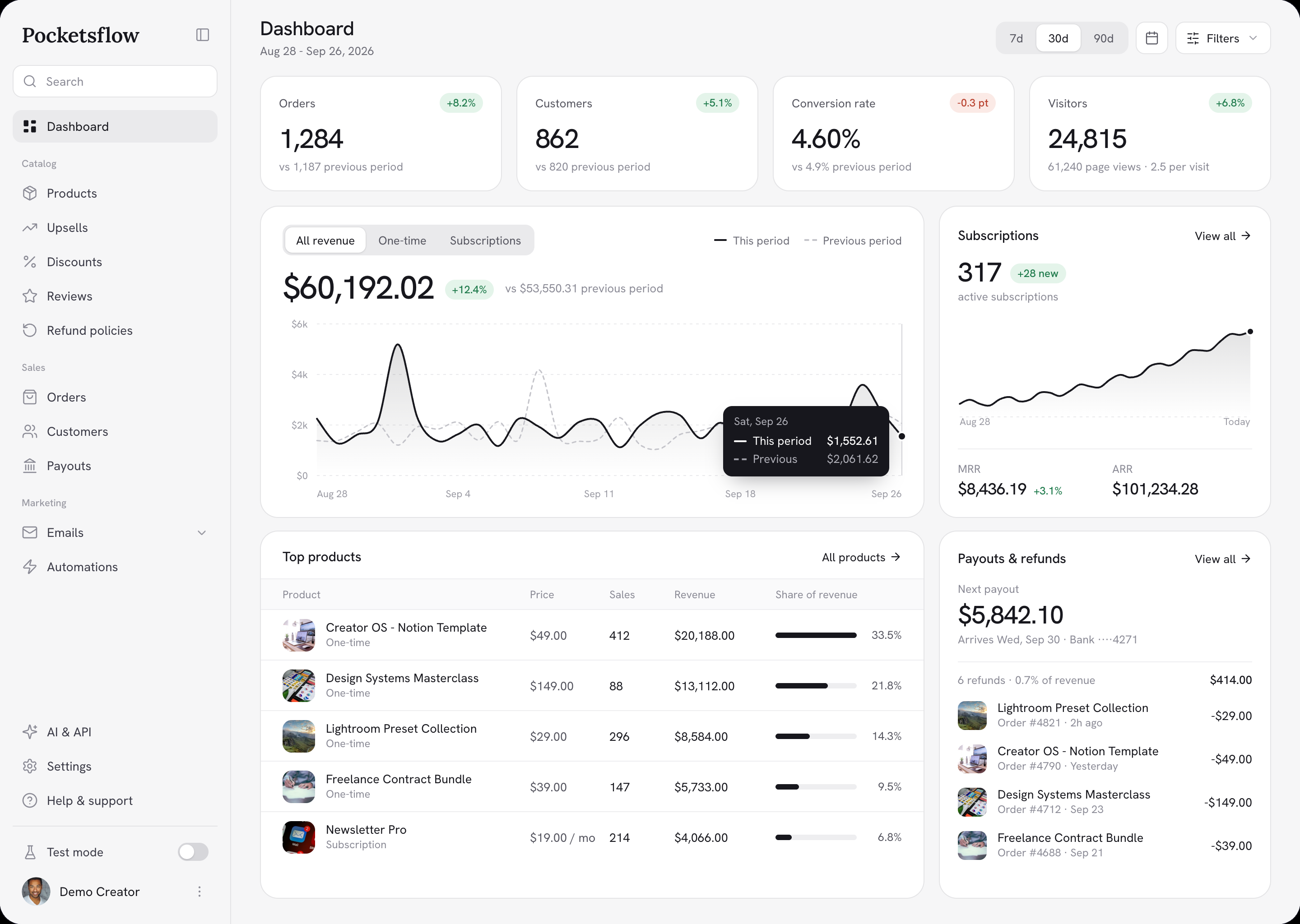Click the Refund policies circular arrow icon
1300x924 pixels.
30,331
